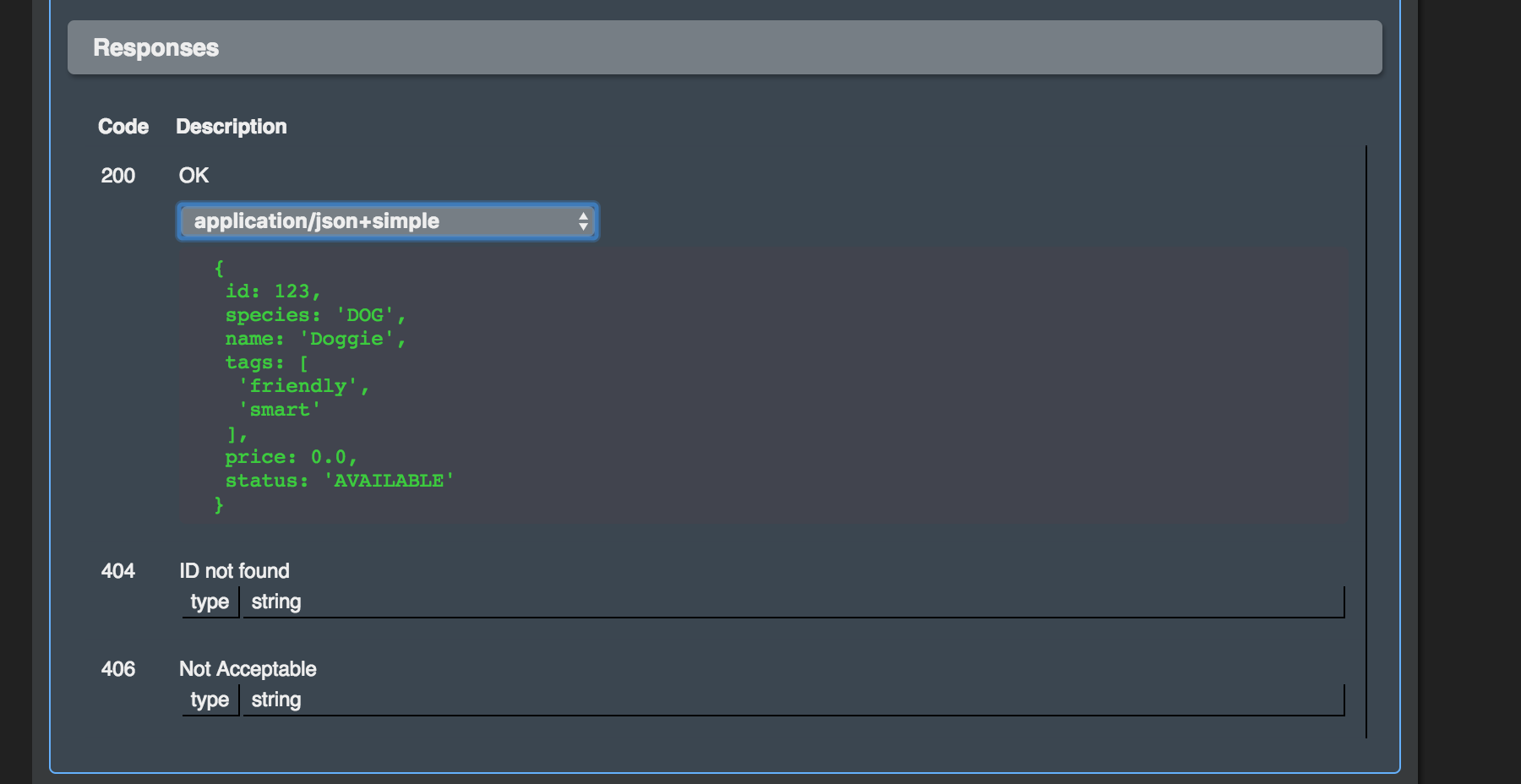Select the 200 response code

coord(118,176)
